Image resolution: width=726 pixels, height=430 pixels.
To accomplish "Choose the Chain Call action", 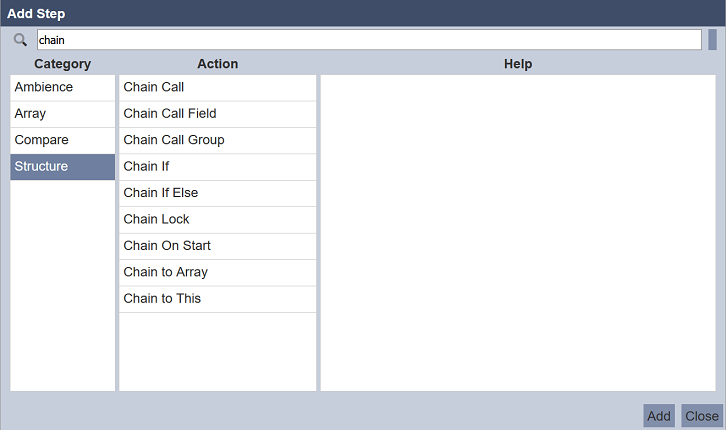I will 217,87.
